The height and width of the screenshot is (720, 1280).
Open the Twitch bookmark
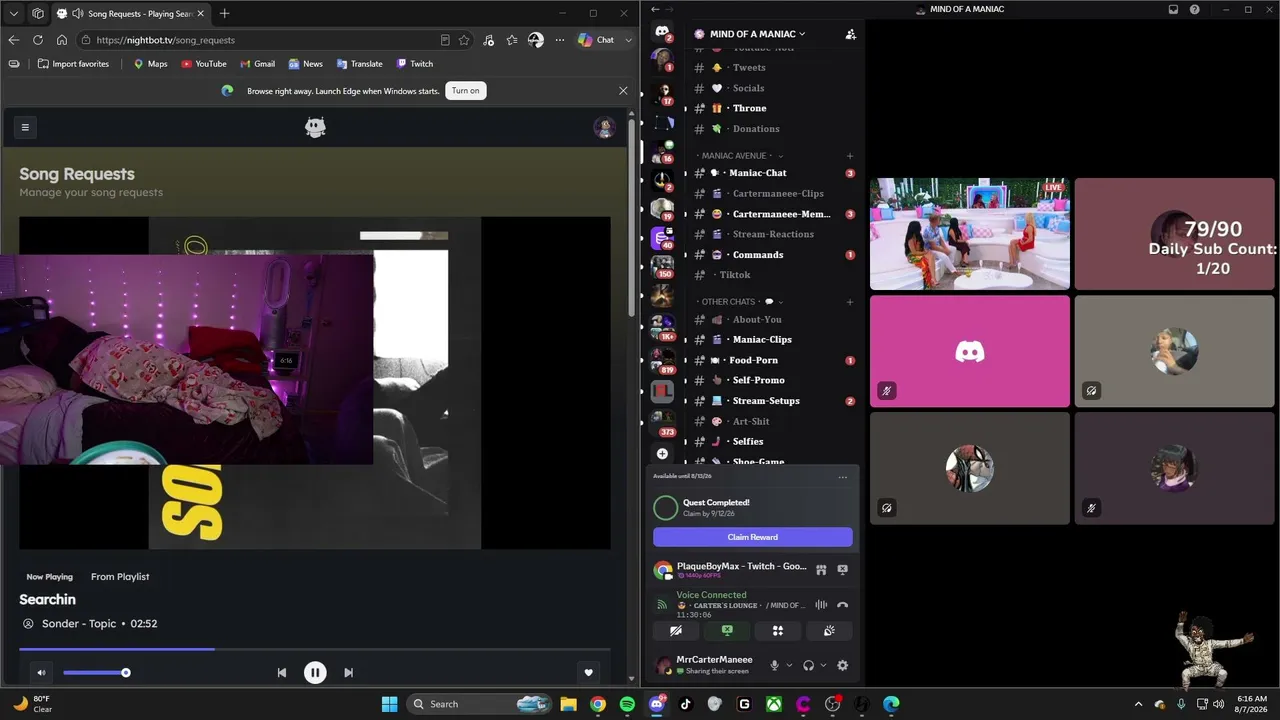click(x=415, y=64)
